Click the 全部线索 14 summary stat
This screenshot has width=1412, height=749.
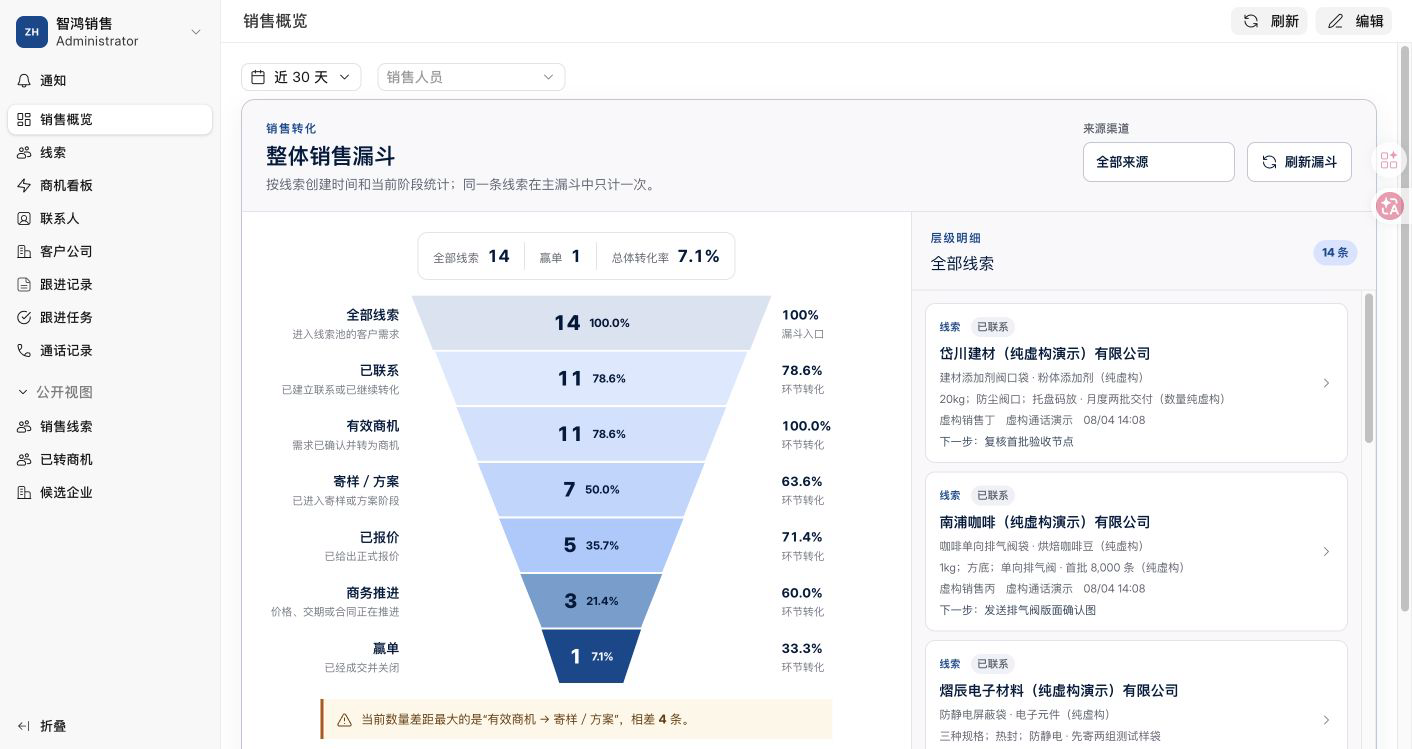click(471, 257)
